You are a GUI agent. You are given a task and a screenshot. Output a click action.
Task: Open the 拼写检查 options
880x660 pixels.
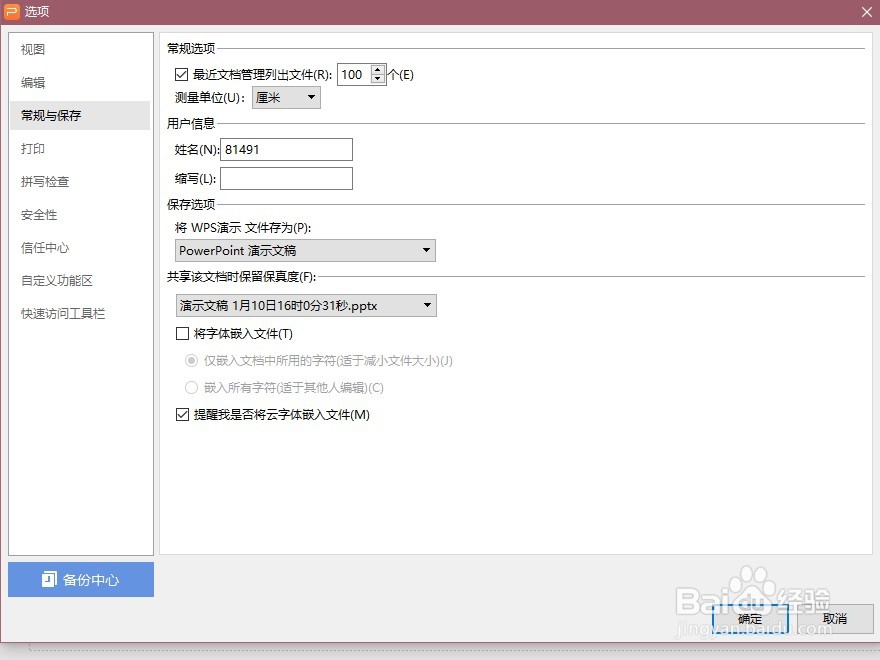click(80, 182)
